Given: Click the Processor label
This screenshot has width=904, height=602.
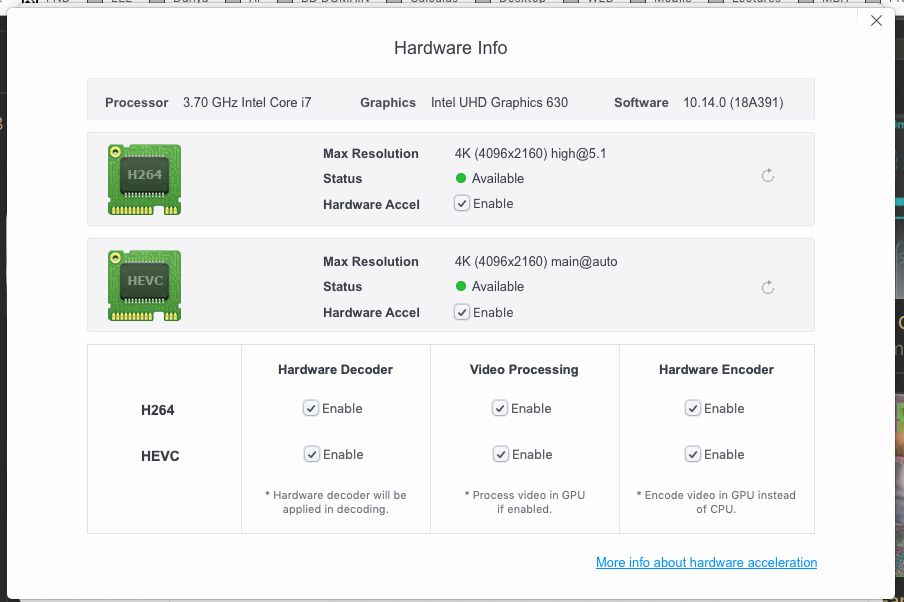Looking at the screenshot, I should (137, 103).
